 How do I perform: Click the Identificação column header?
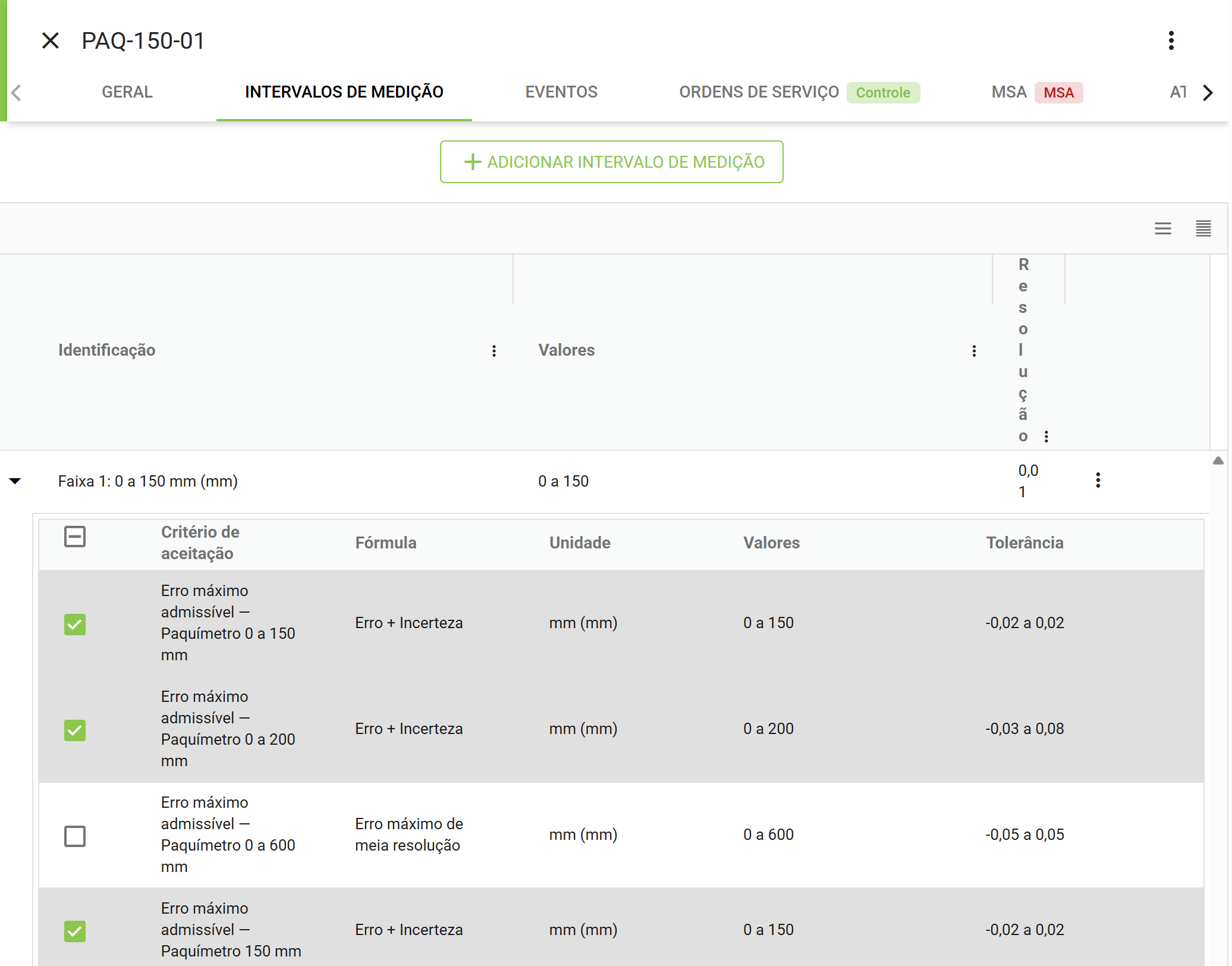coord(106,350)
